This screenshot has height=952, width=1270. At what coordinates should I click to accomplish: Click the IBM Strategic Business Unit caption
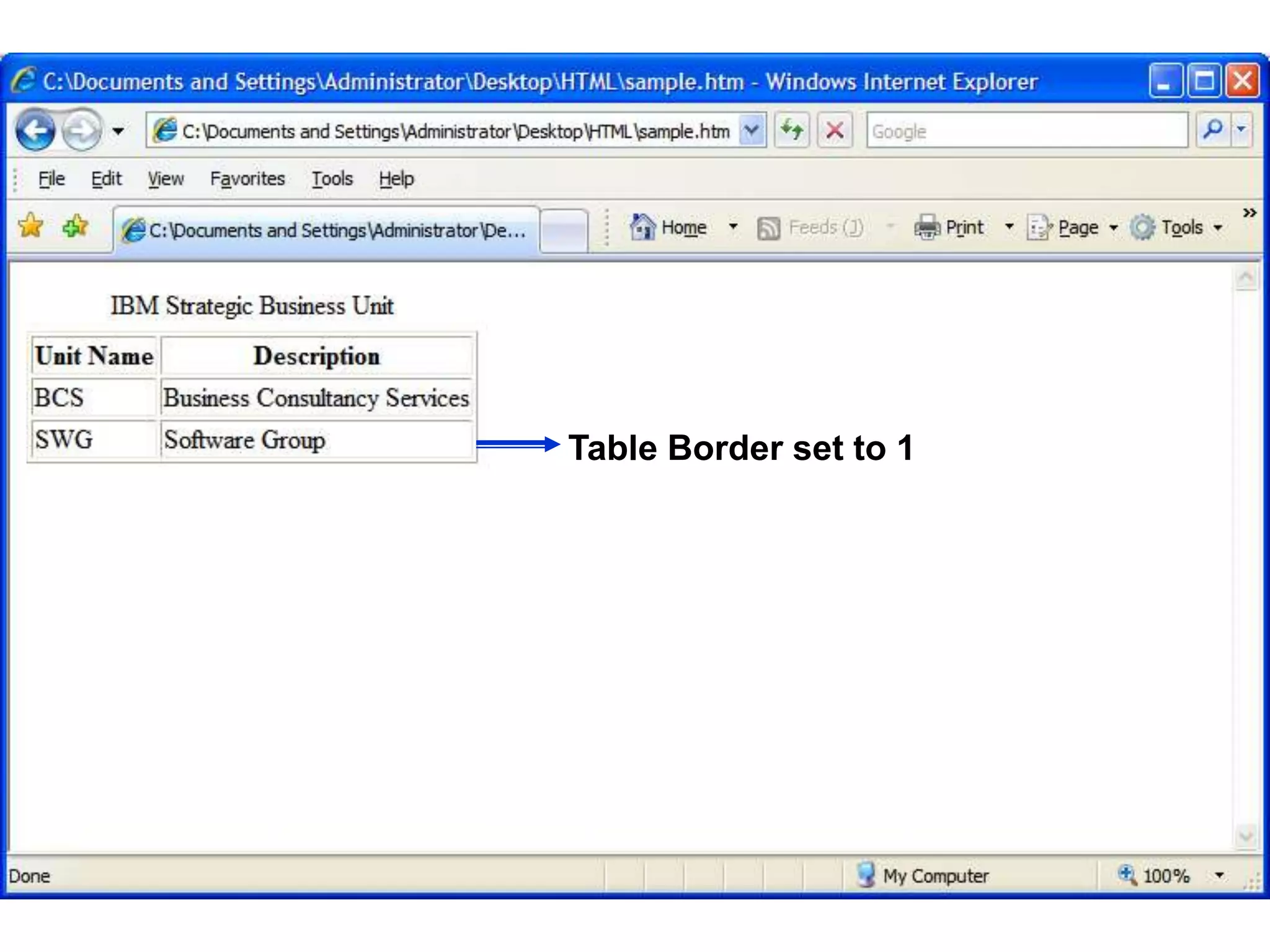click(252, 306)
